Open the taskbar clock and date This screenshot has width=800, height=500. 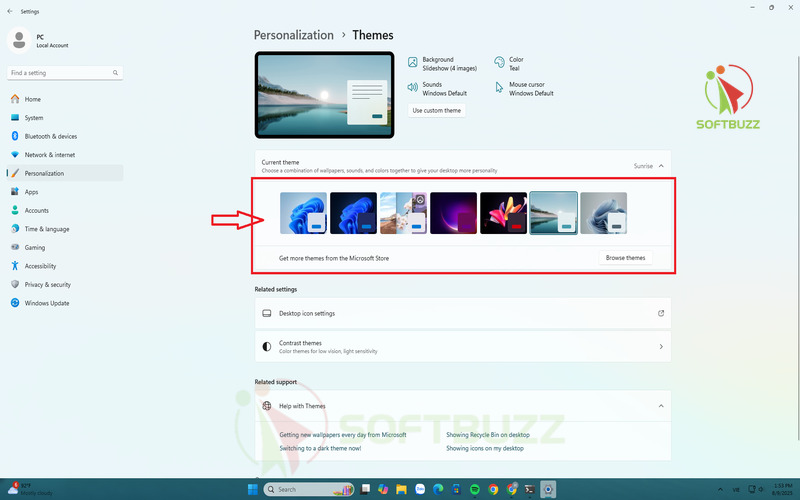[x=783, y=489]
